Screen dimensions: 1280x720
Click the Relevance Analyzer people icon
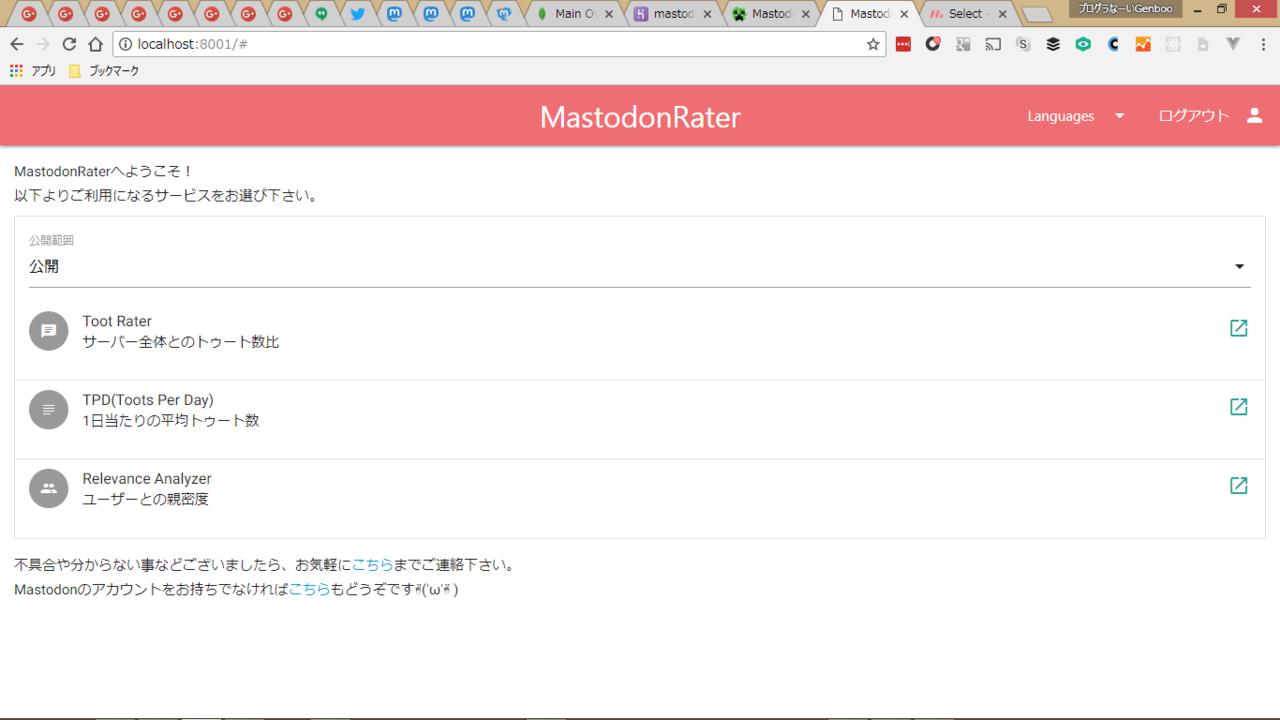49,489
